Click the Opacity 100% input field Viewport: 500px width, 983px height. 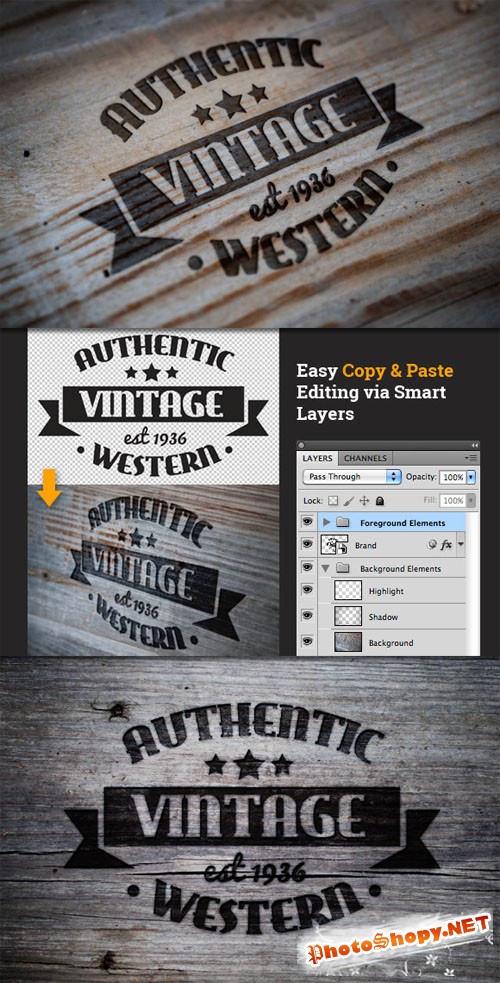pos(452,476)
